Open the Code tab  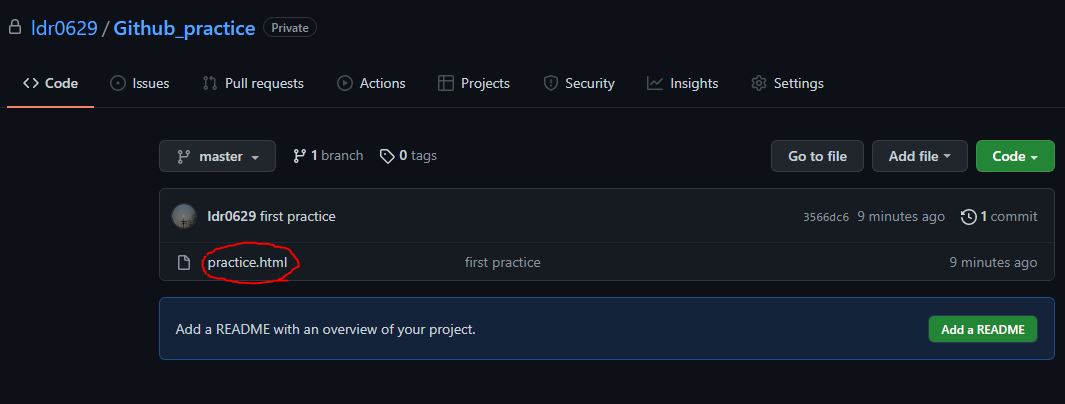click(50, 84)
